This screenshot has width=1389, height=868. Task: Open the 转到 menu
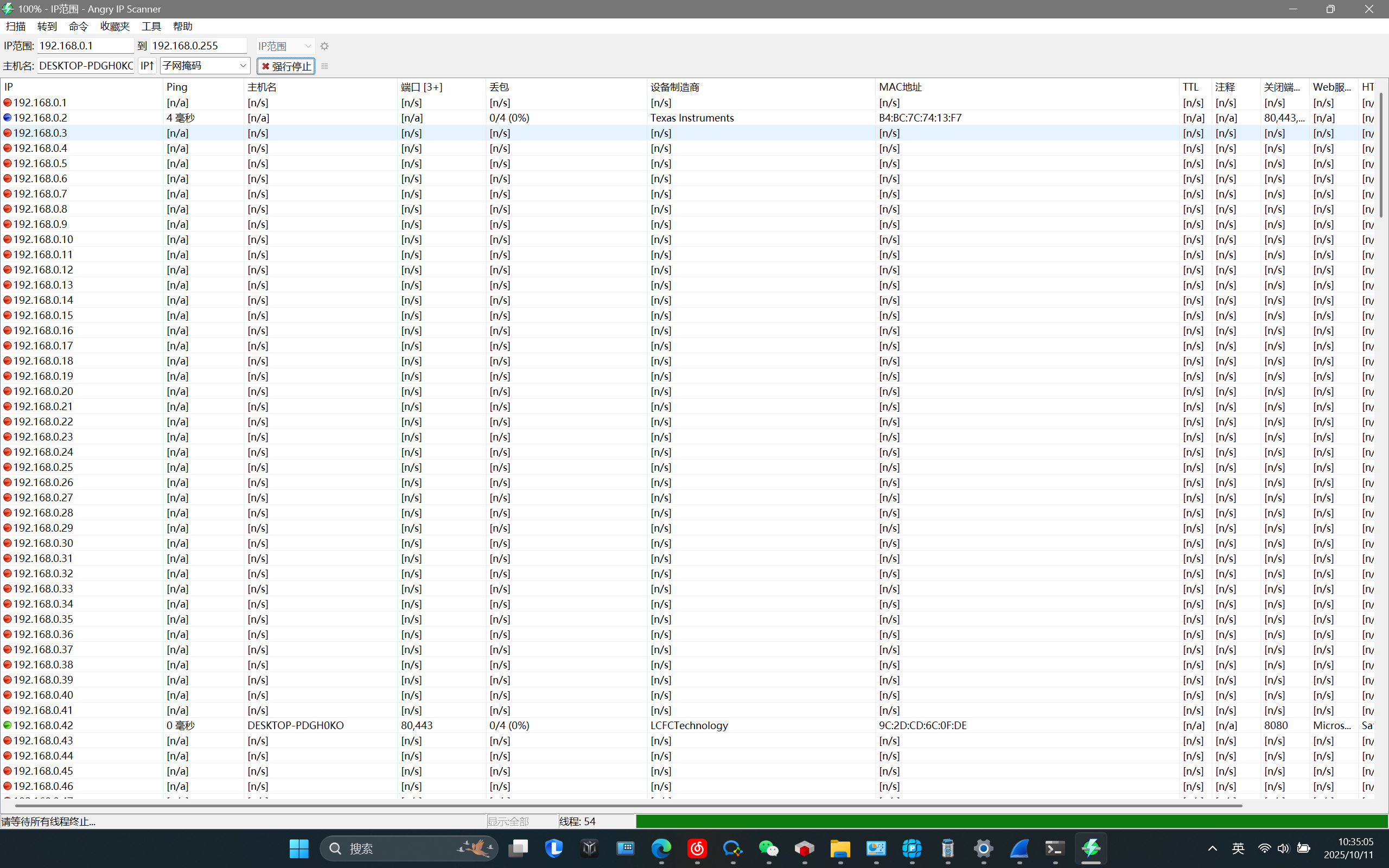pyautogui.click(x=47, y=27)
